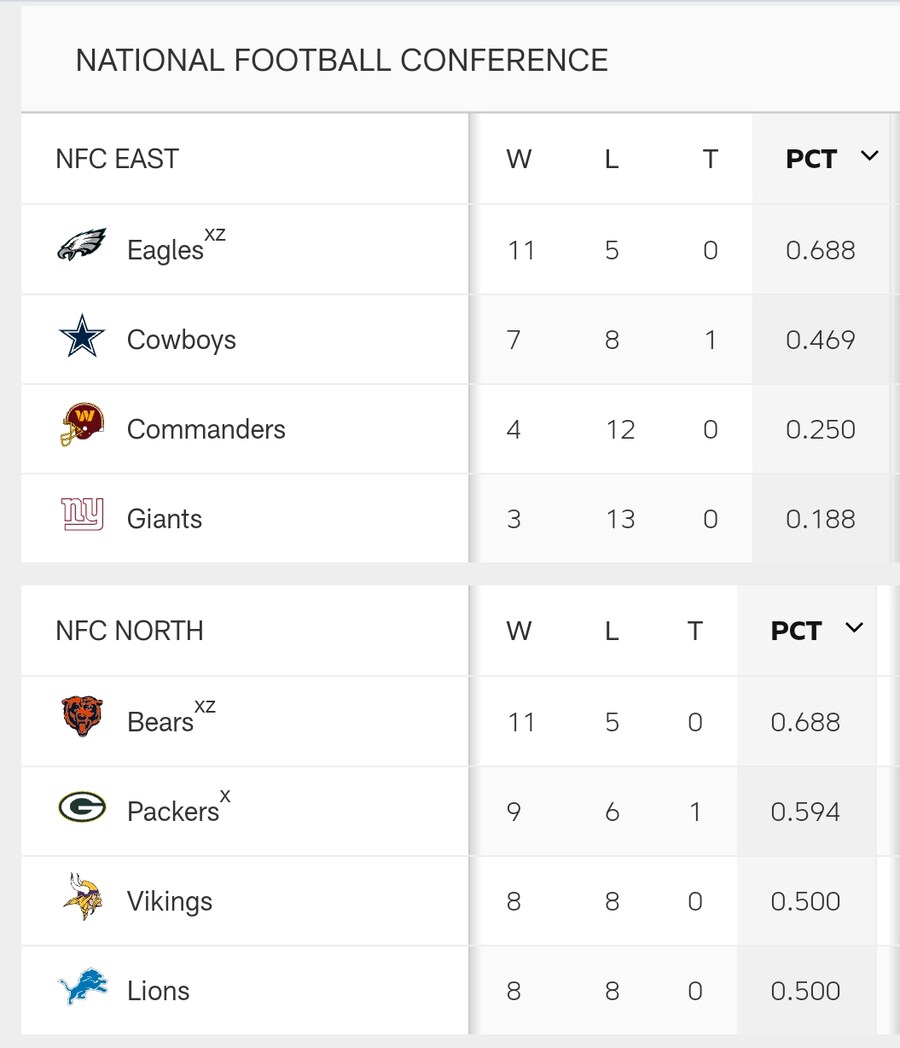Screen dimensions: 900x1048
Task: Open the PCT sort dropdown in NFC East
Action: [869, 157]
